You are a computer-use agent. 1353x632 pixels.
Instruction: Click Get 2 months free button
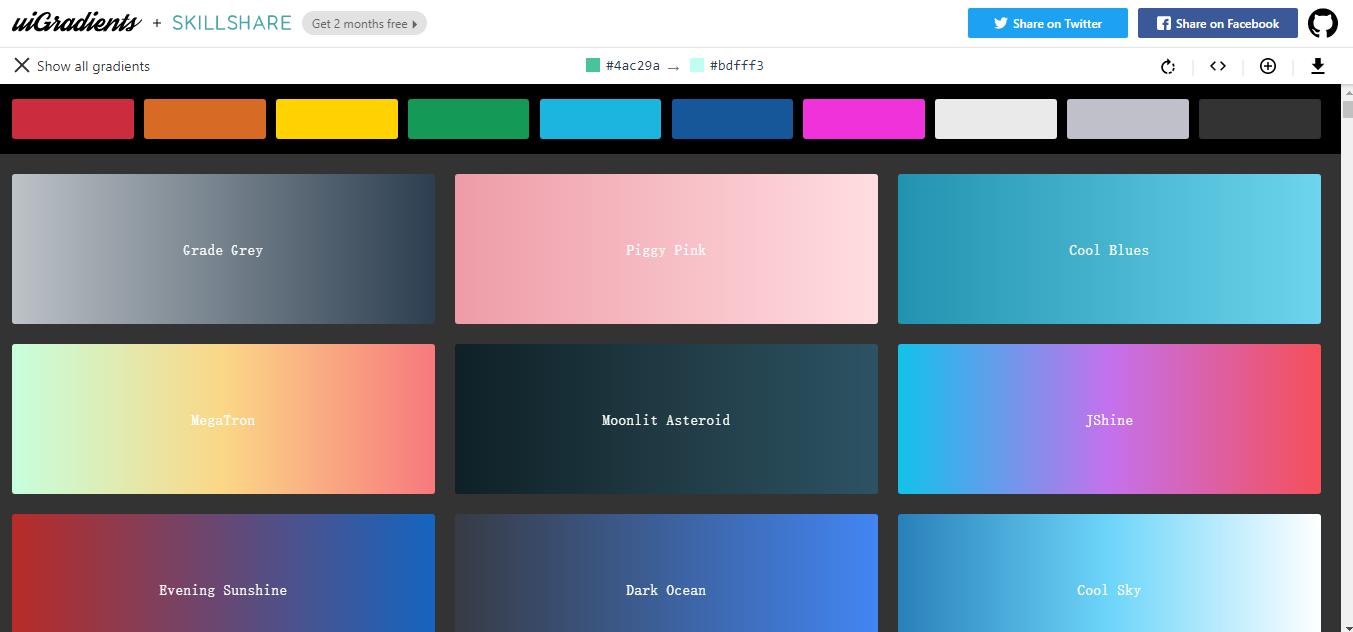[x=364, y=23]
